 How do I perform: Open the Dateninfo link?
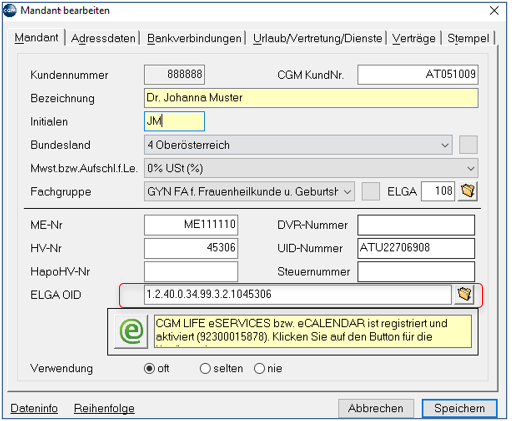click(34, 408)
